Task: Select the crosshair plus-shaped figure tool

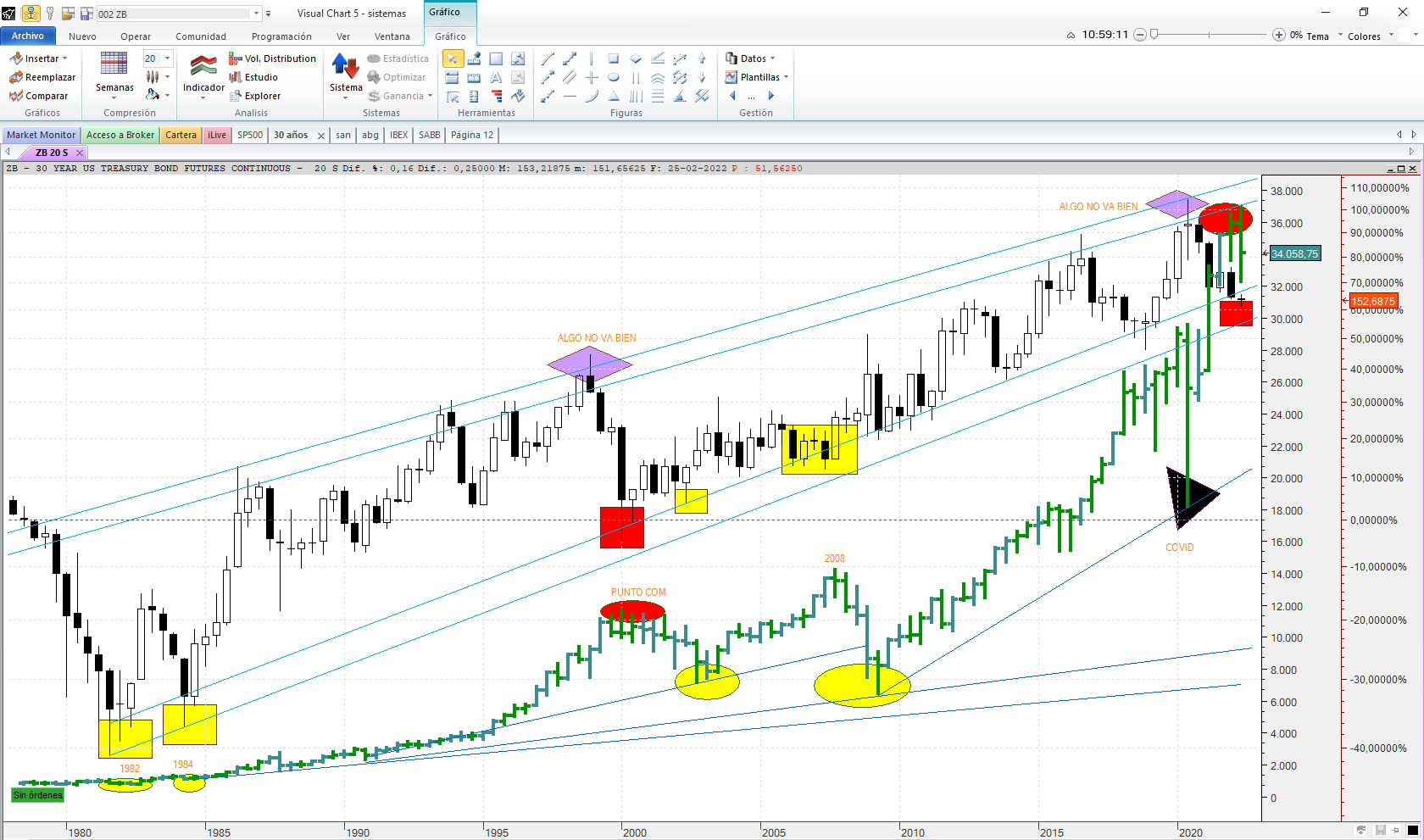Action: click(592, 77)
